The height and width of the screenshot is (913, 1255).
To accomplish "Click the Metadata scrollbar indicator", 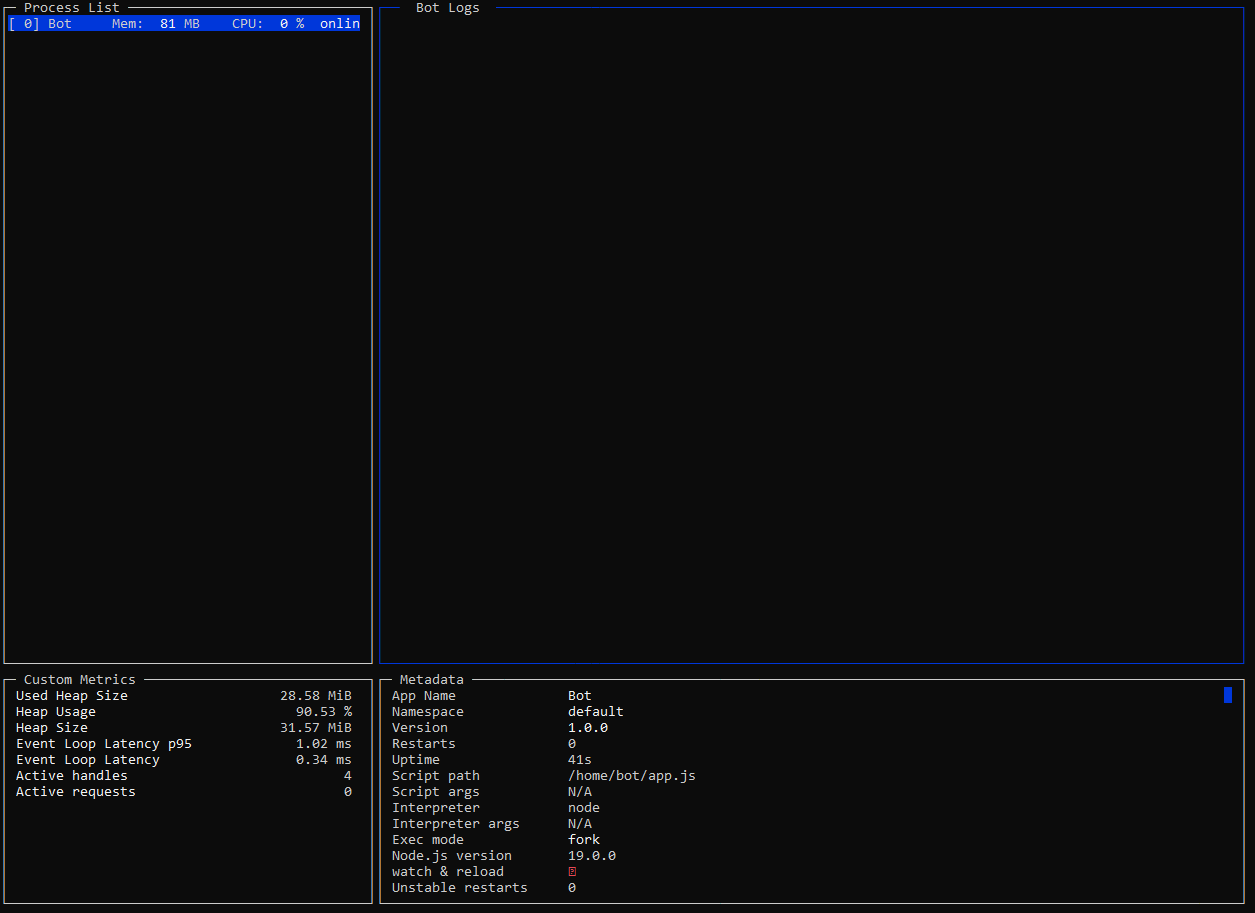I will point(1227,695).
